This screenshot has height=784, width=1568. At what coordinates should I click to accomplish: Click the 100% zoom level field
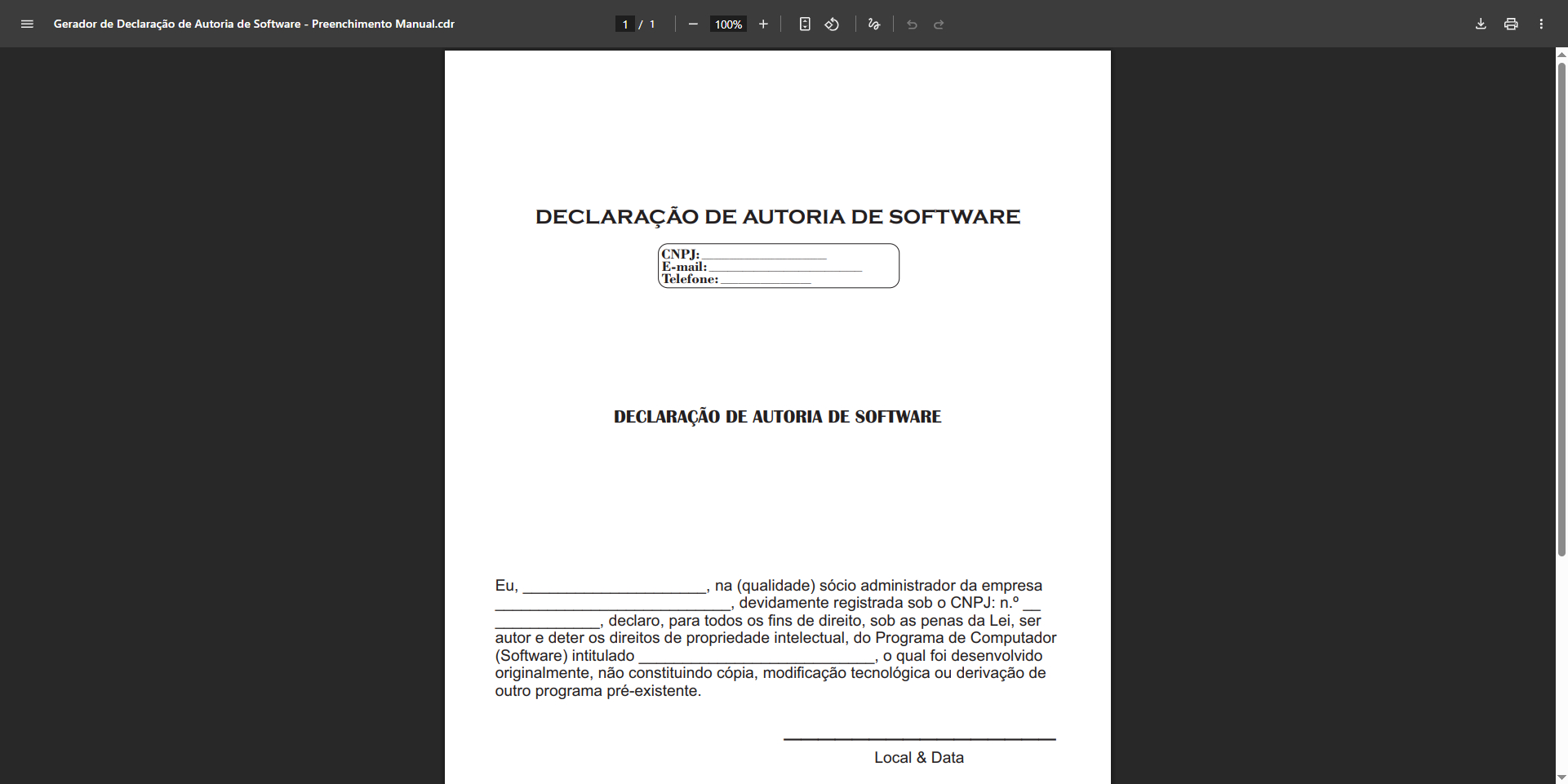[726, 24]
